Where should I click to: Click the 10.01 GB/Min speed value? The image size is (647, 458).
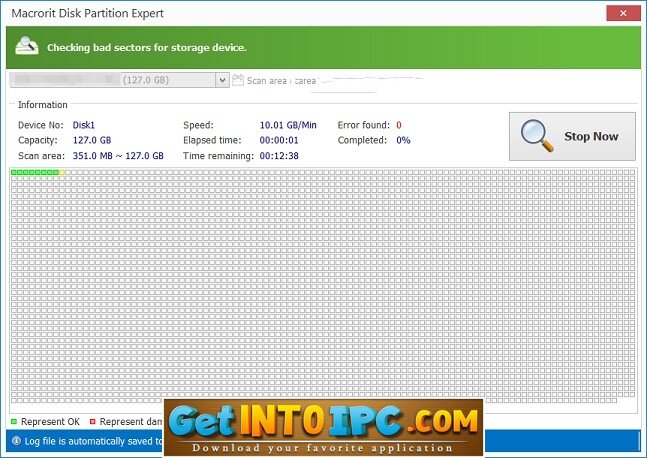pyautogui.click(x=288, y=125)
